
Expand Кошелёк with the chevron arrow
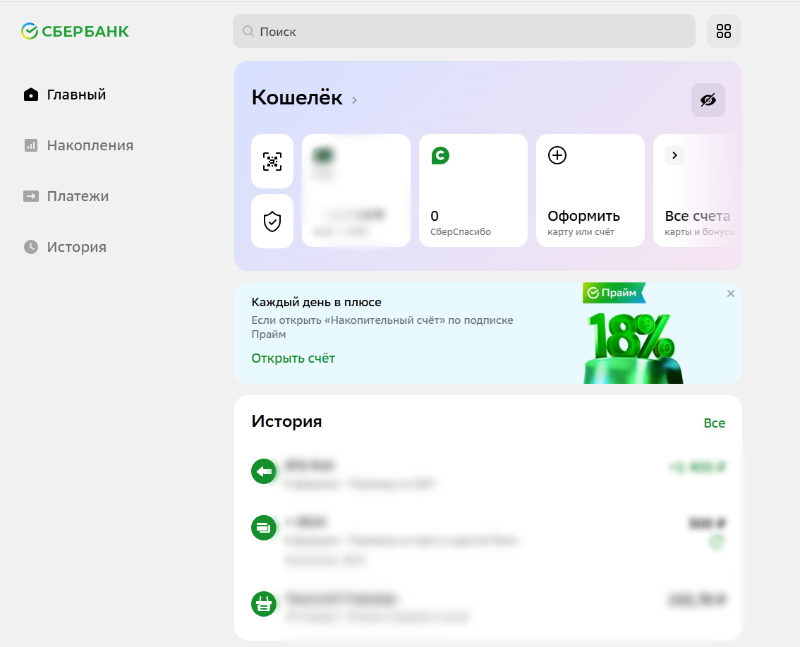(x=355, y=100)
